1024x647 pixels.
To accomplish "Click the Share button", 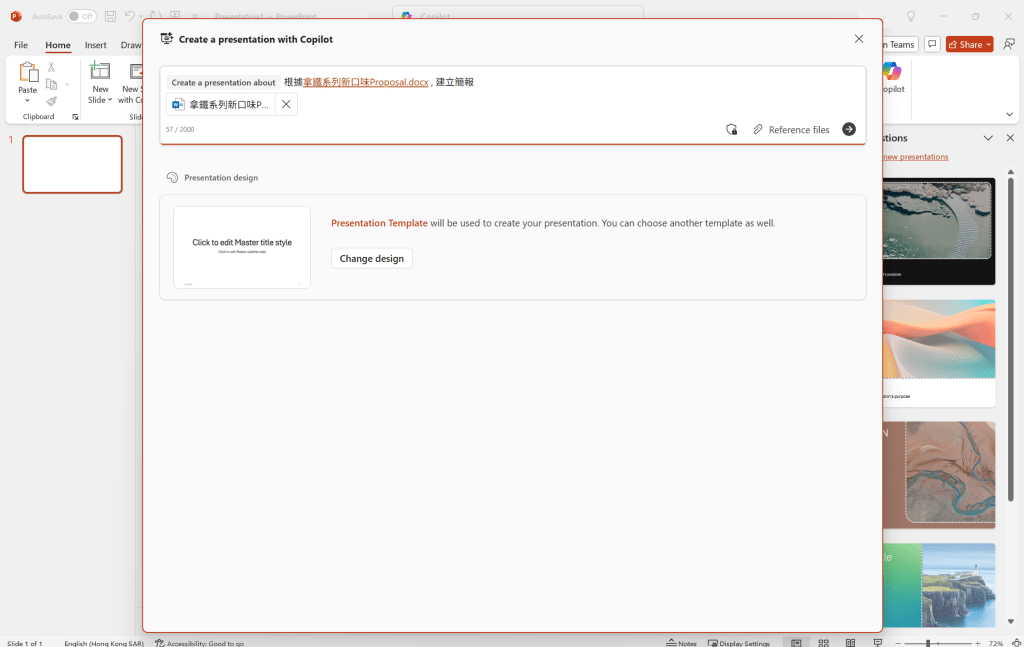I will tap(969, 44).
